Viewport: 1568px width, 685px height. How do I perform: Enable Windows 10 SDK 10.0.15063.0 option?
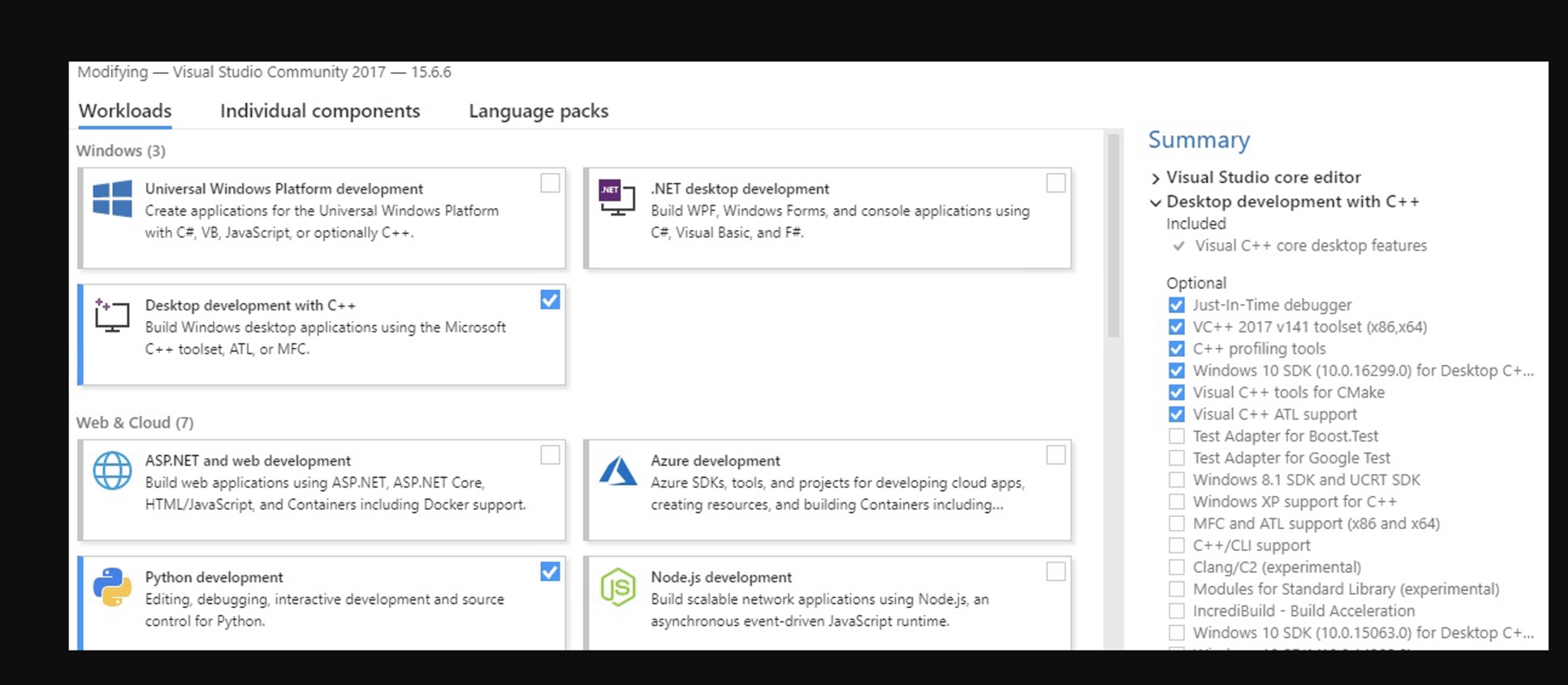click(x=1176, y=633)
